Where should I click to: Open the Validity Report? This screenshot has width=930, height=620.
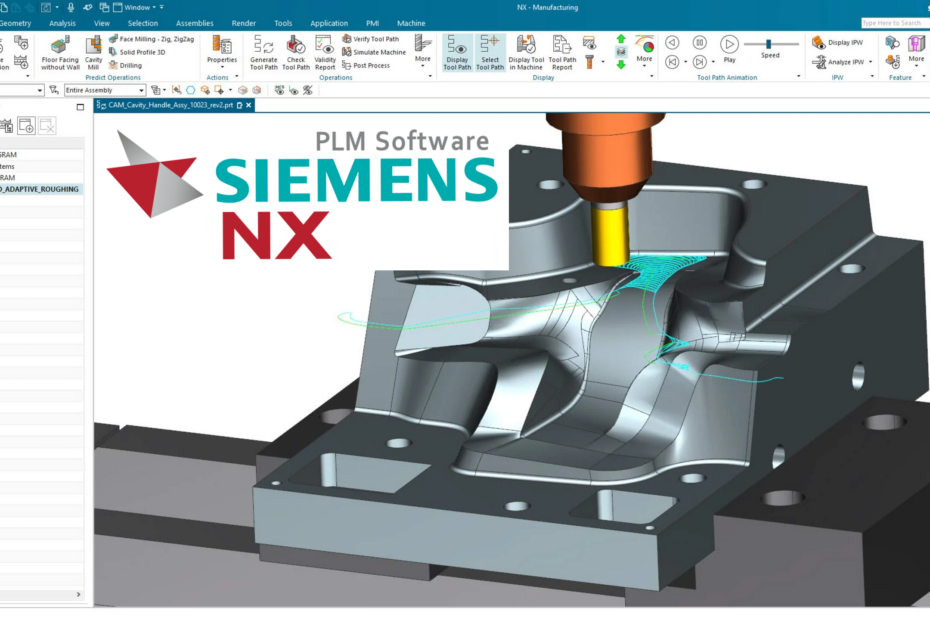click(325, 53)
